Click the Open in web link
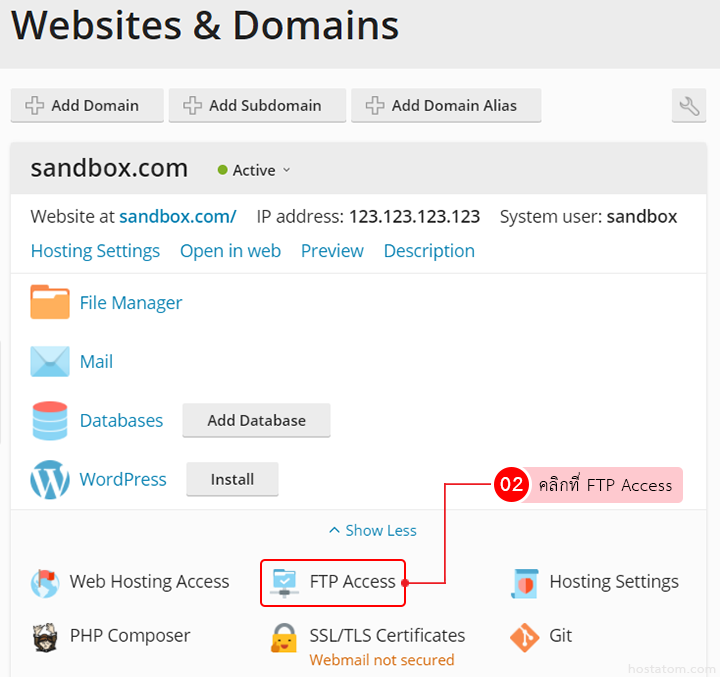The height and width of the screenshot is (677, 720). [x=230, y=251]
